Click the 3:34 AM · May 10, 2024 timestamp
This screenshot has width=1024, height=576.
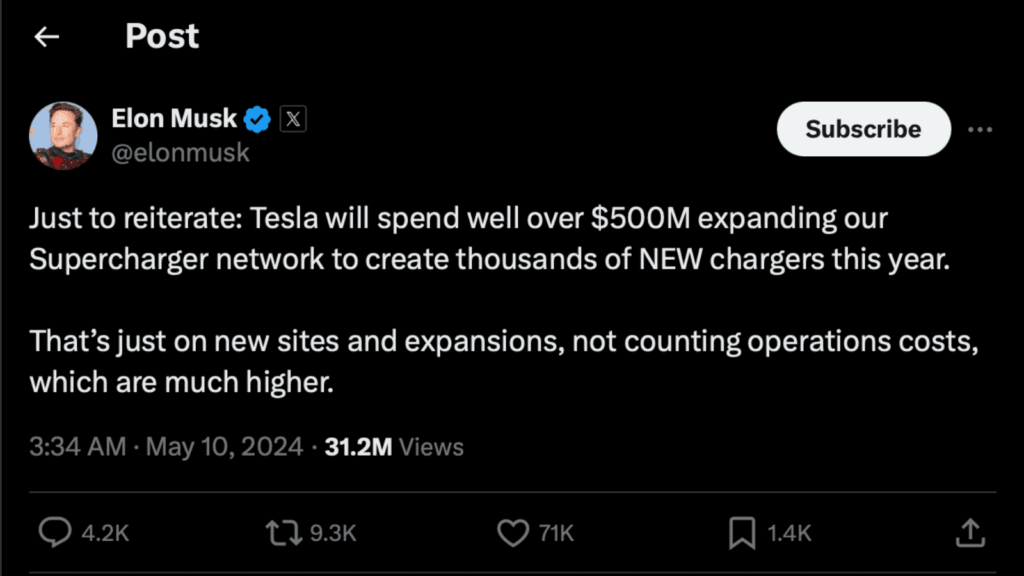(x=166, y=446)
